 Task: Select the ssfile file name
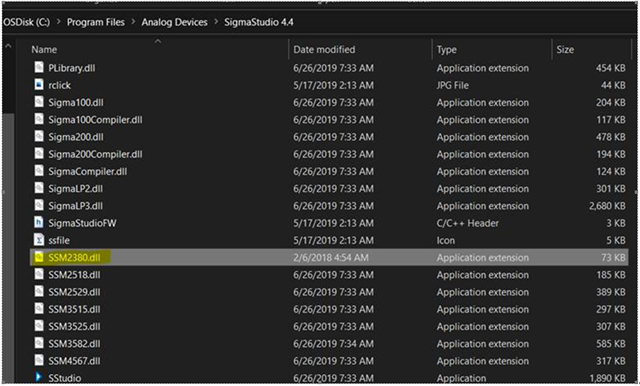59,240
